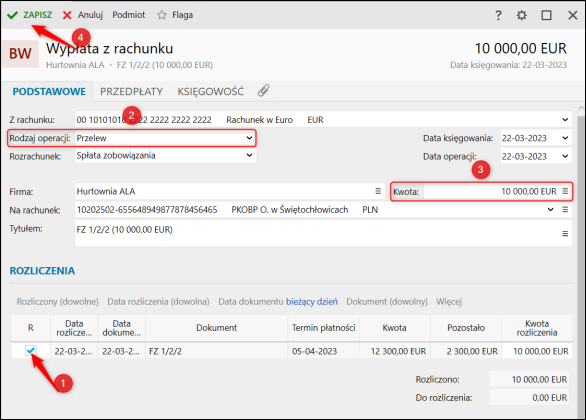Open settings via the gear icon
The image size is (586, 420).
pos(522,15)
